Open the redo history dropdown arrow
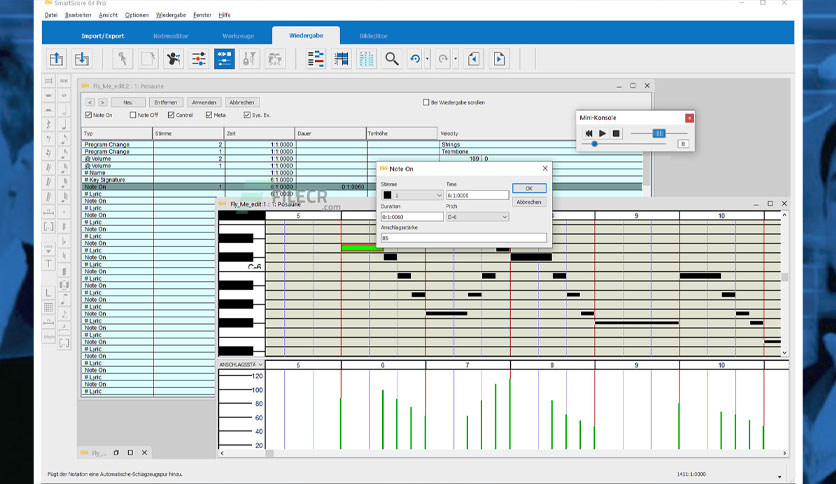 pyautogui.click(x=455, y=59)
